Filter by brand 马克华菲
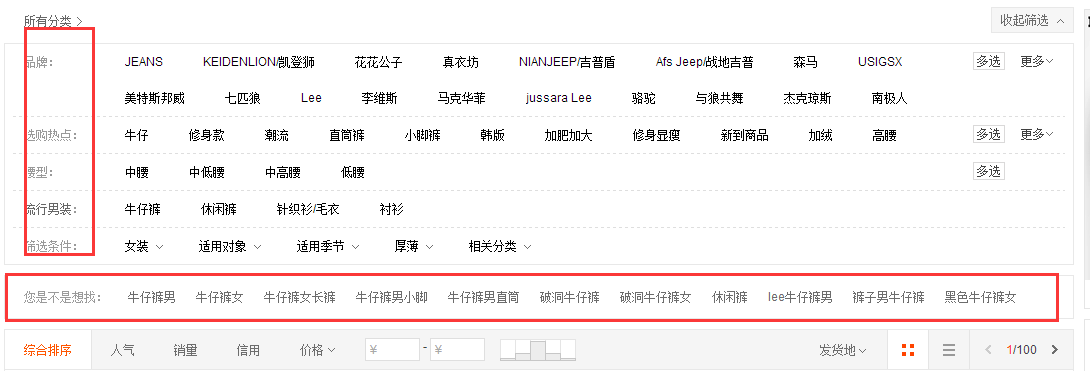Screen dimensions: 1090x371 point(462,98)
